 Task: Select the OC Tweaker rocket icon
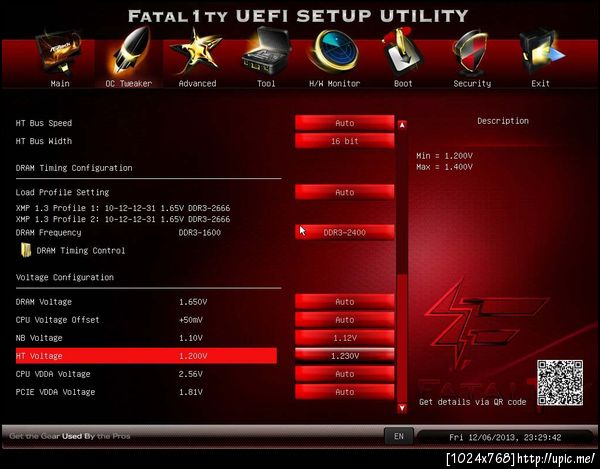point(130,50)
